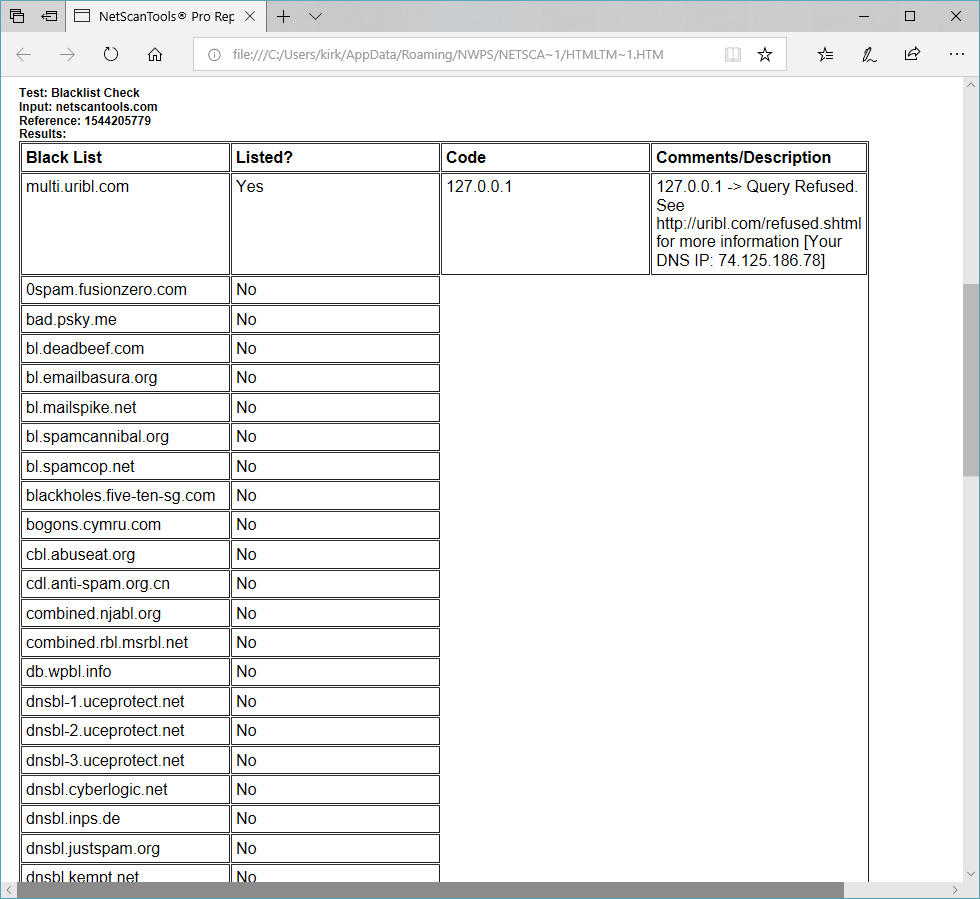The image size is (980, 899).
Task: Select bad.psky.me row text
Action: [x=71, y=319]
